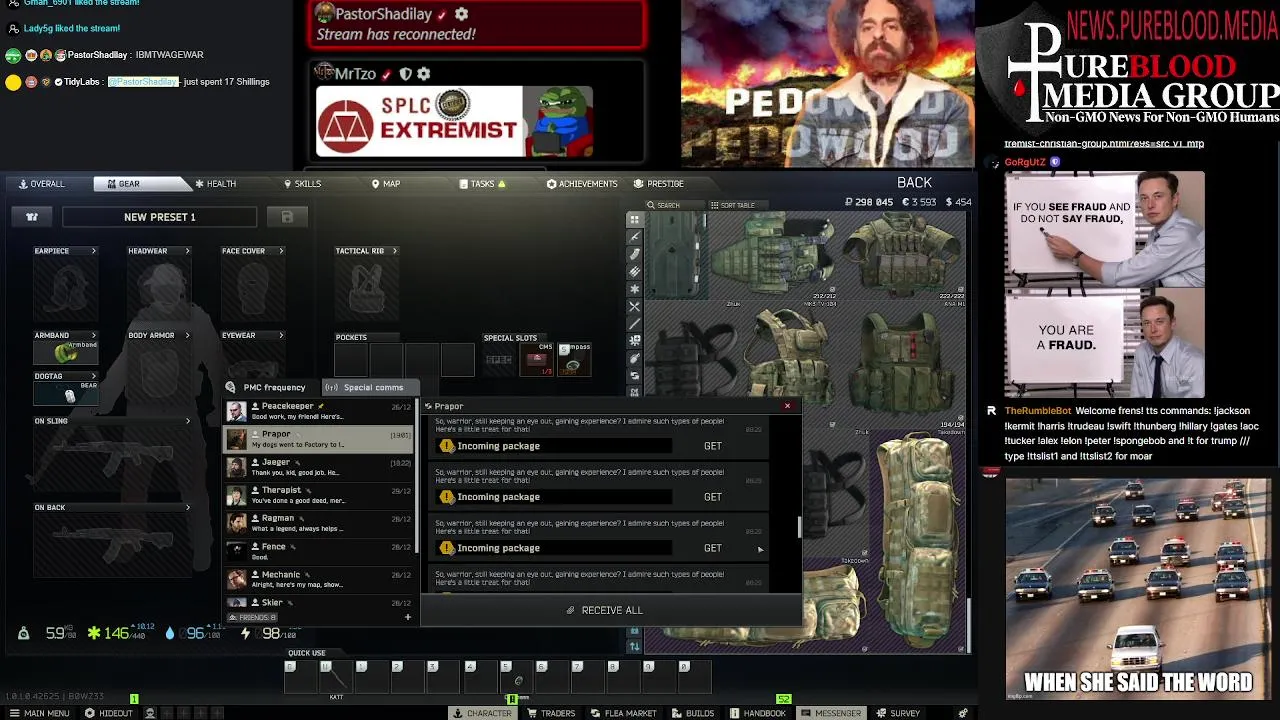
Task: Open the settings gear in the bottom bar
Action: 963,713
